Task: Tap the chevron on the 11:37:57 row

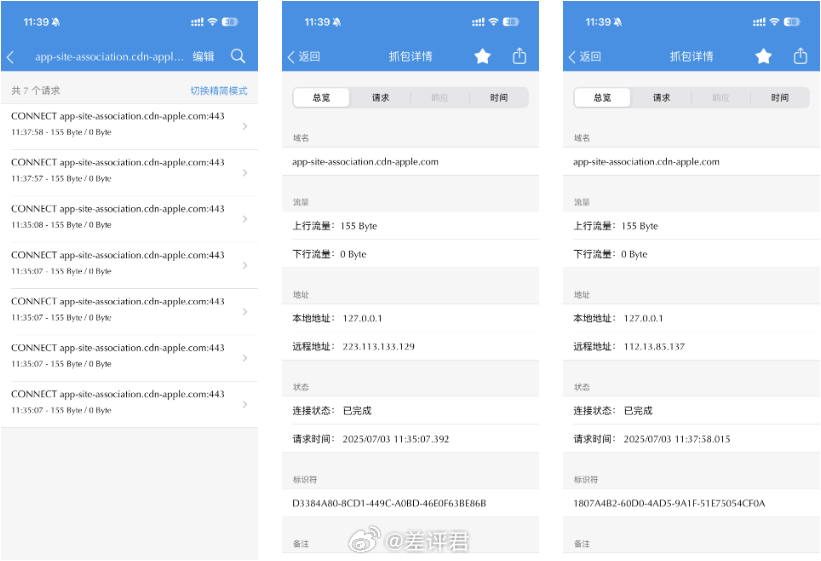Action: [245, 173]
